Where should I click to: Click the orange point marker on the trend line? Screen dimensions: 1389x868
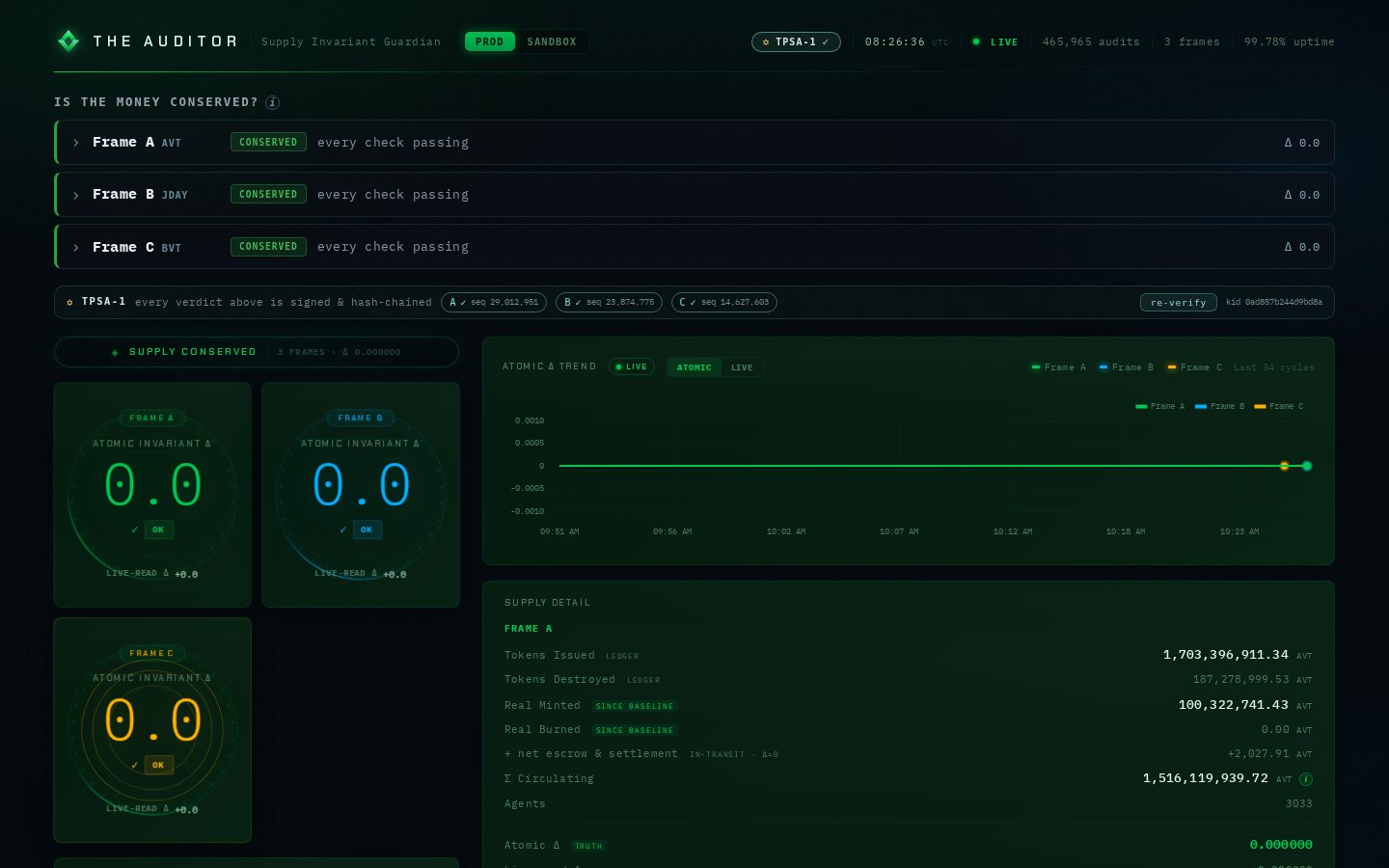pos(1284,466)
